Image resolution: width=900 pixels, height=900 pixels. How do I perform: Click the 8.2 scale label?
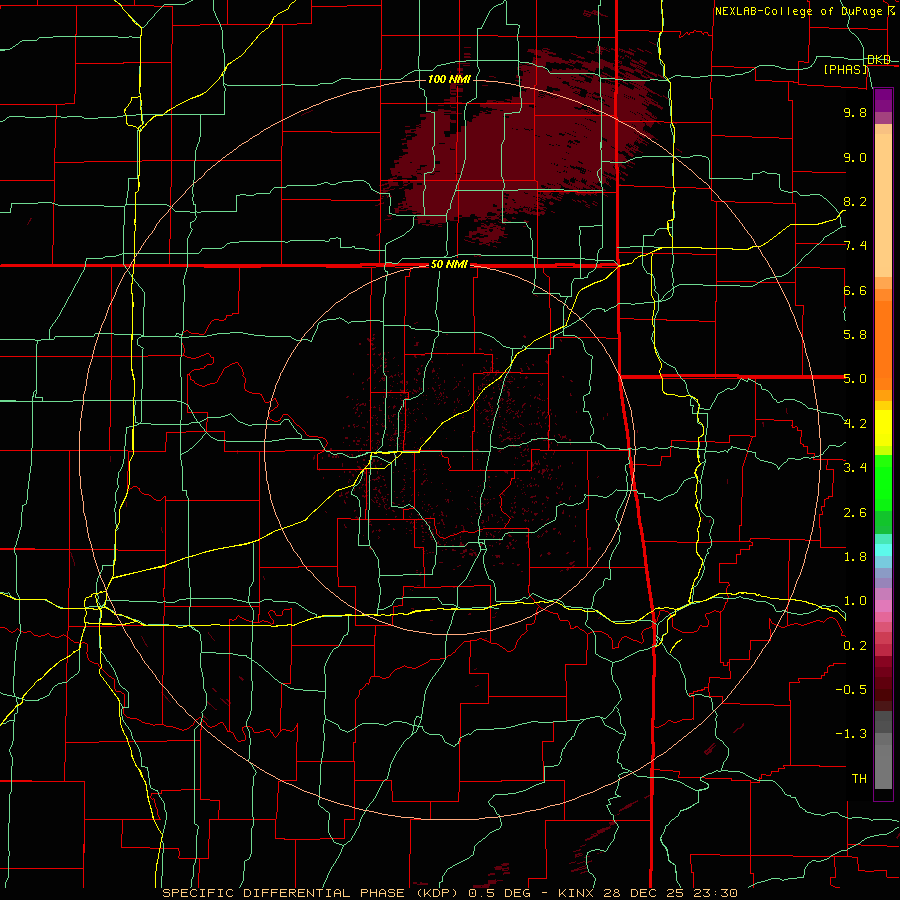click(855, 201)
